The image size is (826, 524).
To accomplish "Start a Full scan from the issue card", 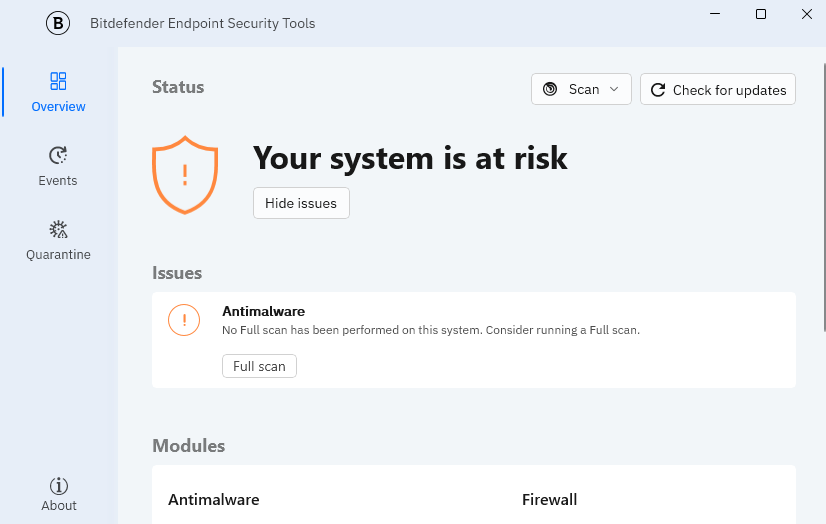I will click(259, 366).
